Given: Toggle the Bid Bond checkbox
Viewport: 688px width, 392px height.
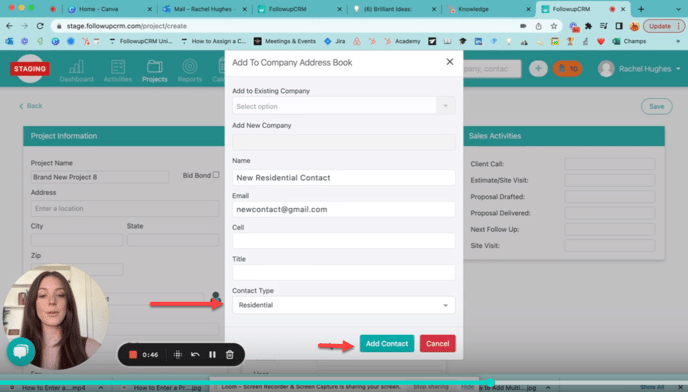Looking at the screenshot, I should [216, 175].
